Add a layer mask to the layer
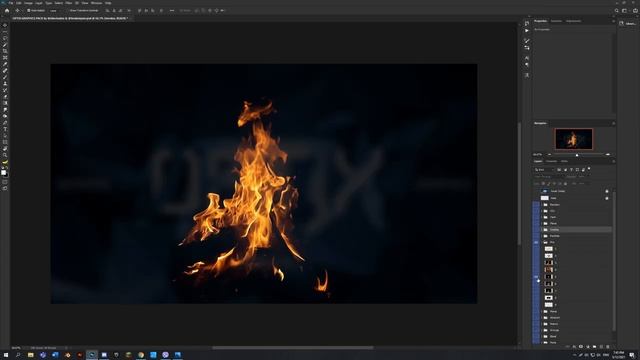This screenshot has height=360, width=640. 581,347
